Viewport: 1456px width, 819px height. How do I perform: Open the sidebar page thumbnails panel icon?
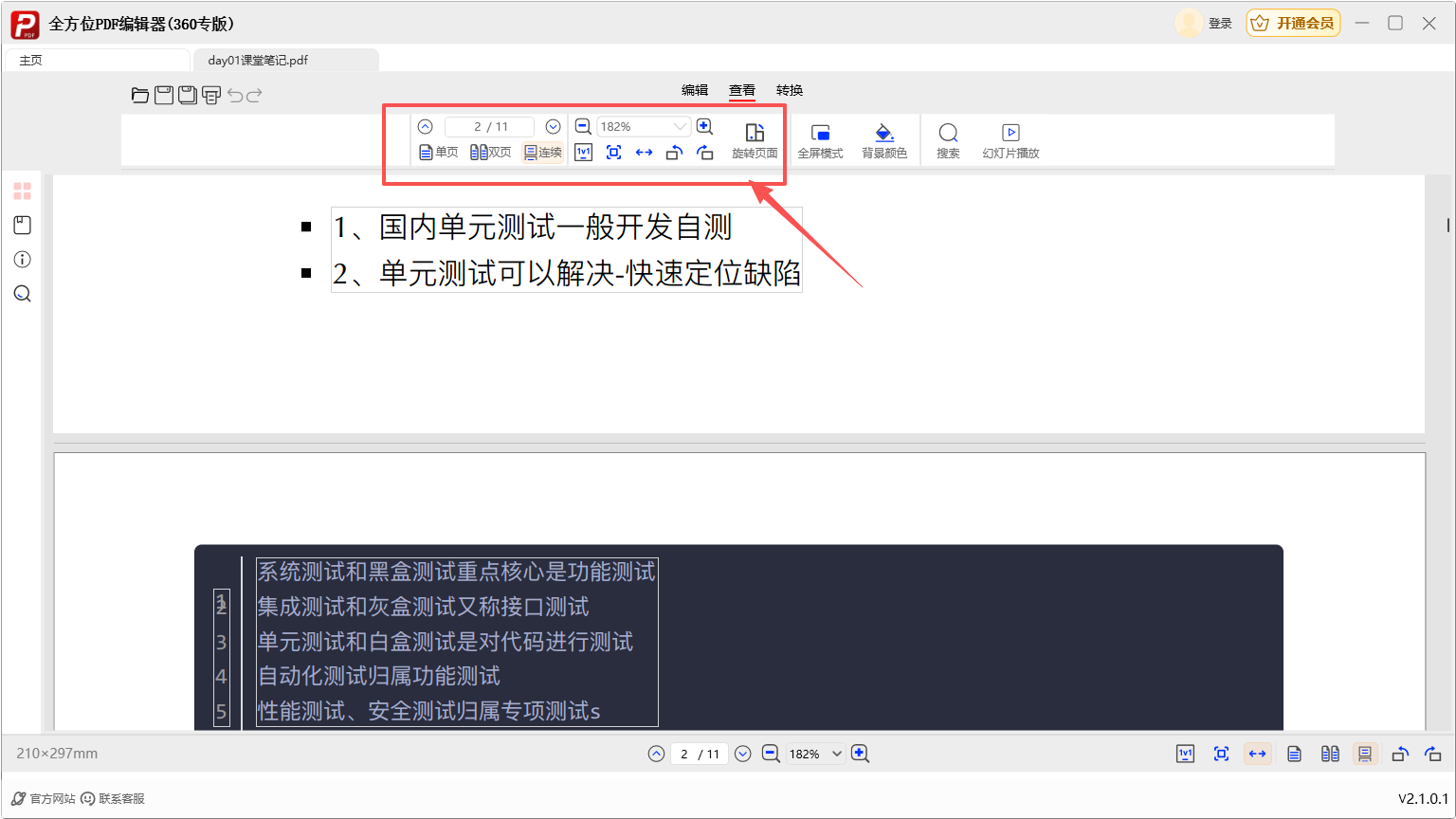(x=22, y=190)
